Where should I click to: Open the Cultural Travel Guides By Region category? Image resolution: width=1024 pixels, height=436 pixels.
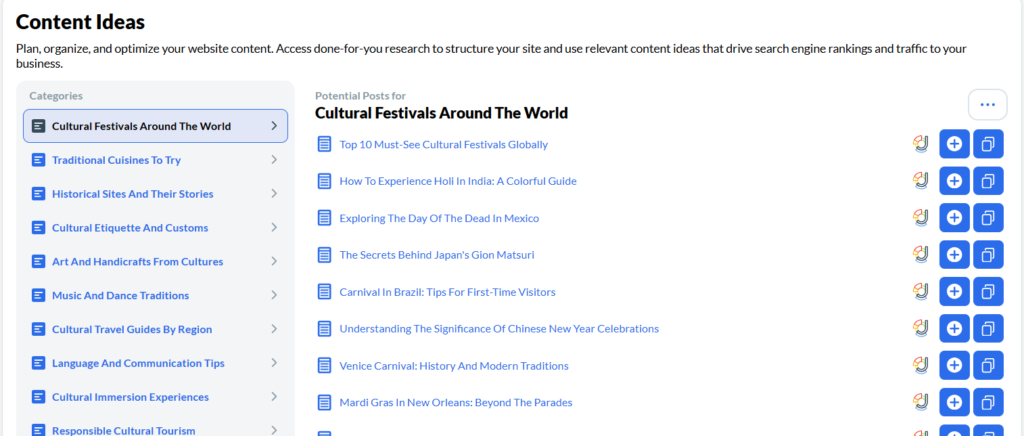tap(132, 329)
